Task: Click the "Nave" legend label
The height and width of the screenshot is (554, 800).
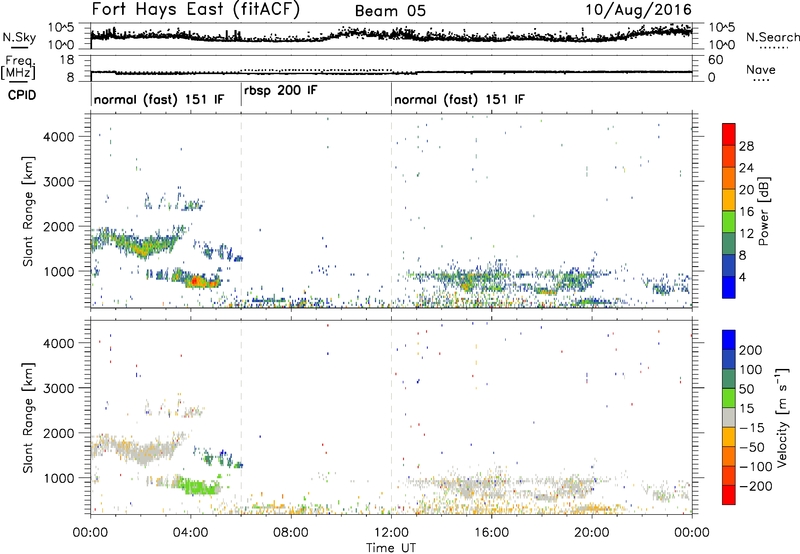Action: pos(761,69)
